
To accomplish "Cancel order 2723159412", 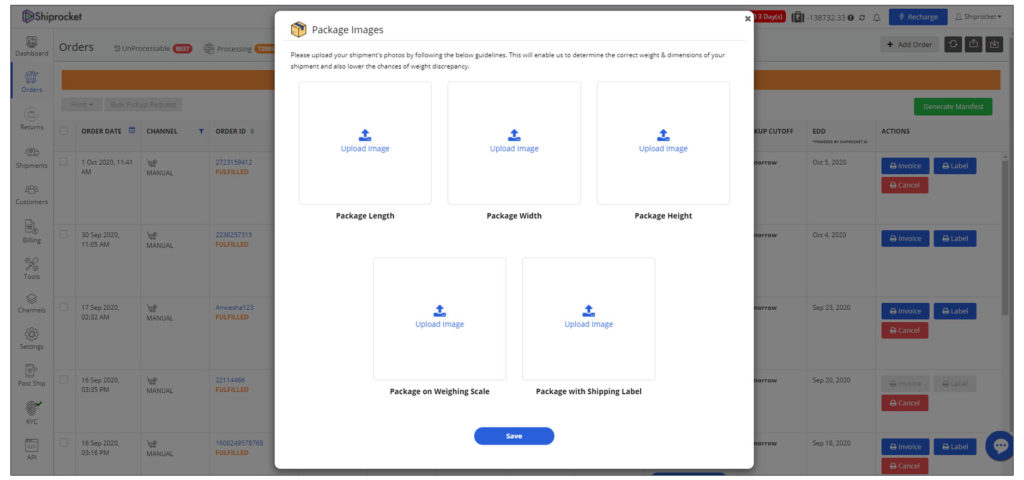I will click(x=904, y=185).
